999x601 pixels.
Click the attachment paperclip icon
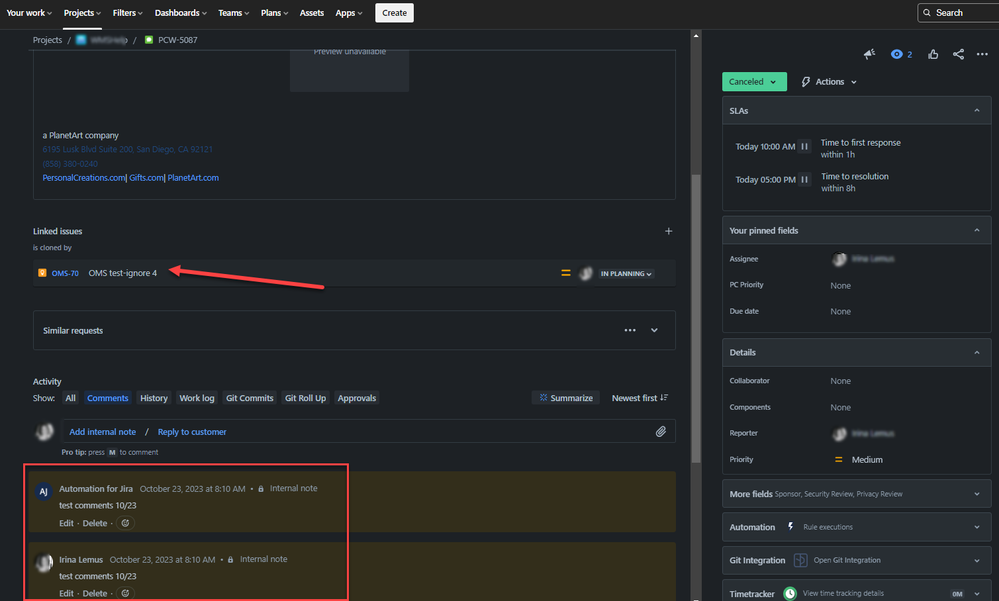[x=661, y=431]
